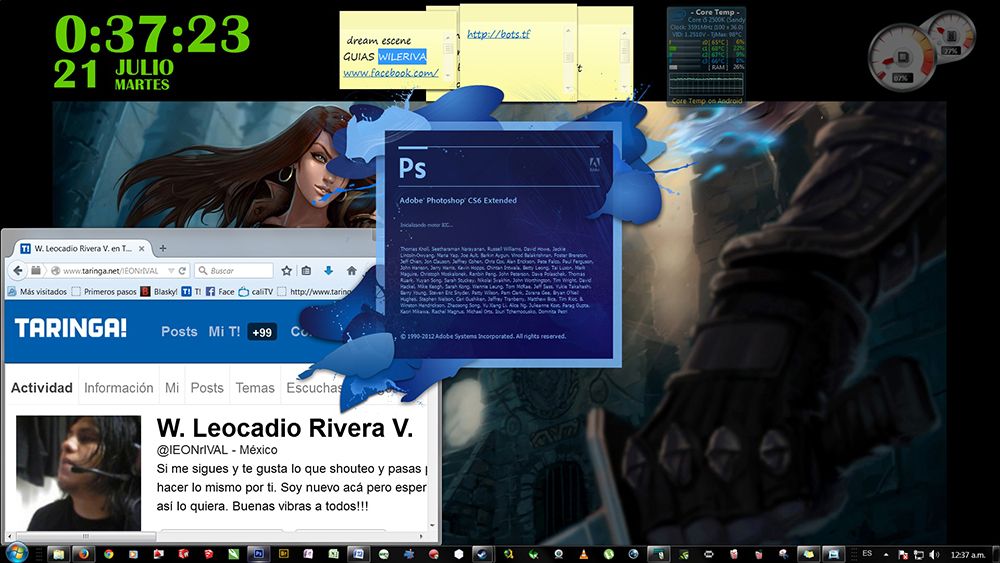Click the profile photo thumbnail
This screenshot has height=563, width=1000.
[x=78, y=473]
